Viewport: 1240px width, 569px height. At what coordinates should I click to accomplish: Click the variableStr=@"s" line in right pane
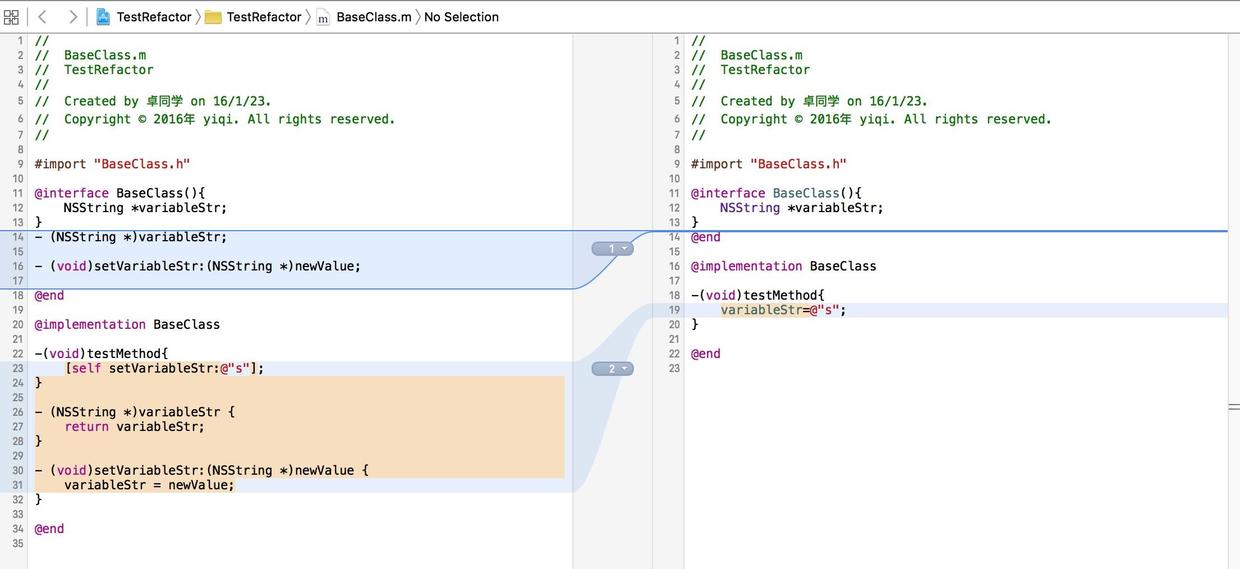[x=783, y=310]
